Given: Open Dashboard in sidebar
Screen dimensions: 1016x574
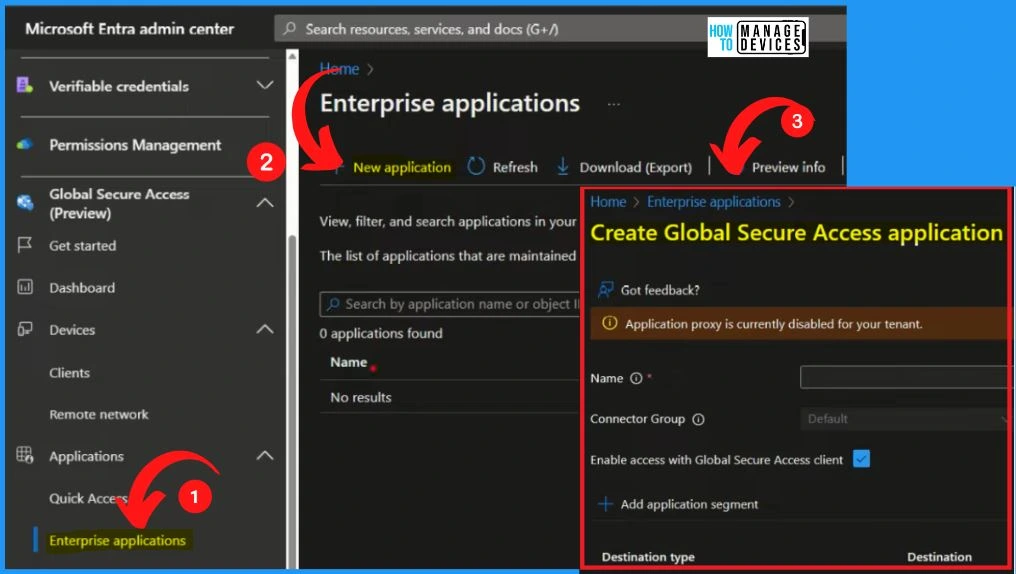Looking at the screenshot, I should tap(82, 288).
